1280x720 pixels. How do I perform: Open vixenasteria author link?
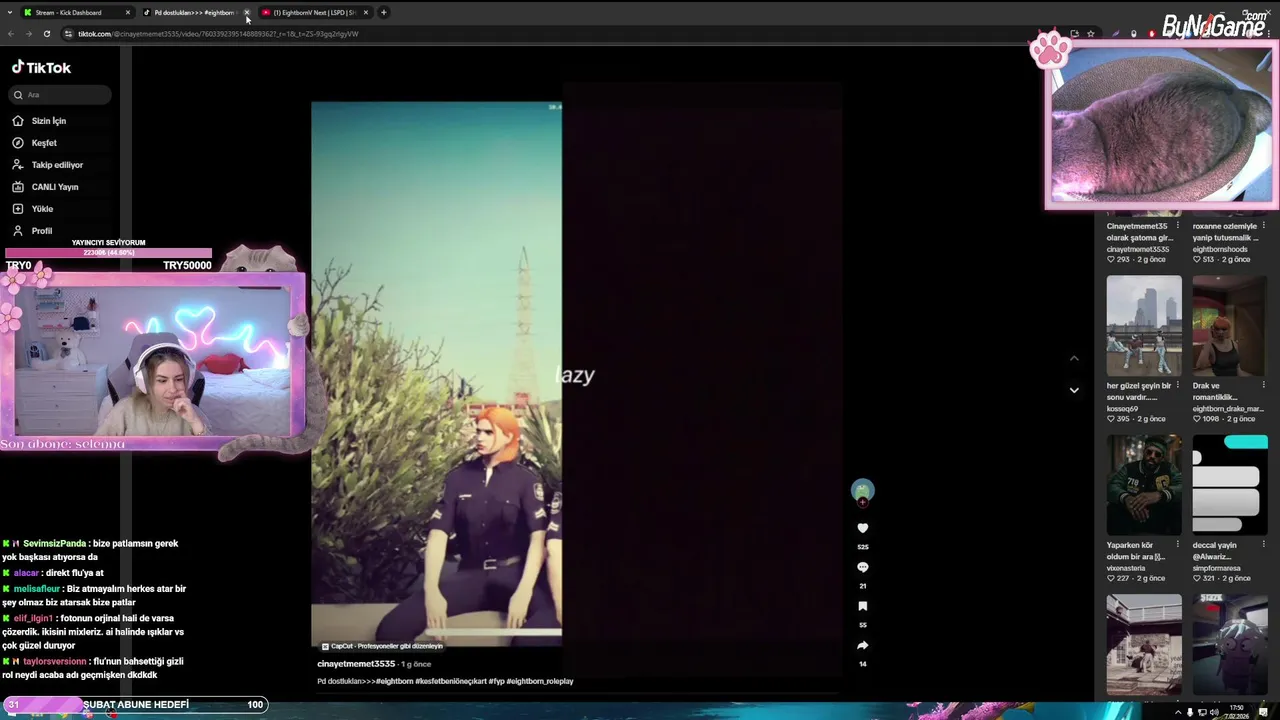1127,568
